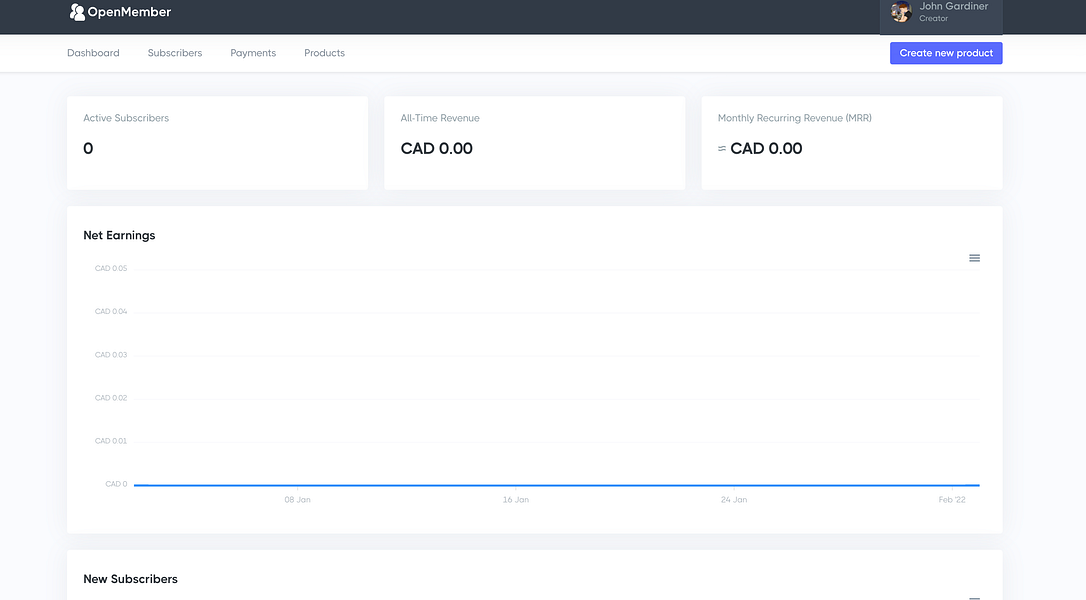Switch to the Payments tab
Screen dimensions: 1086x600
tap(253, 53)
